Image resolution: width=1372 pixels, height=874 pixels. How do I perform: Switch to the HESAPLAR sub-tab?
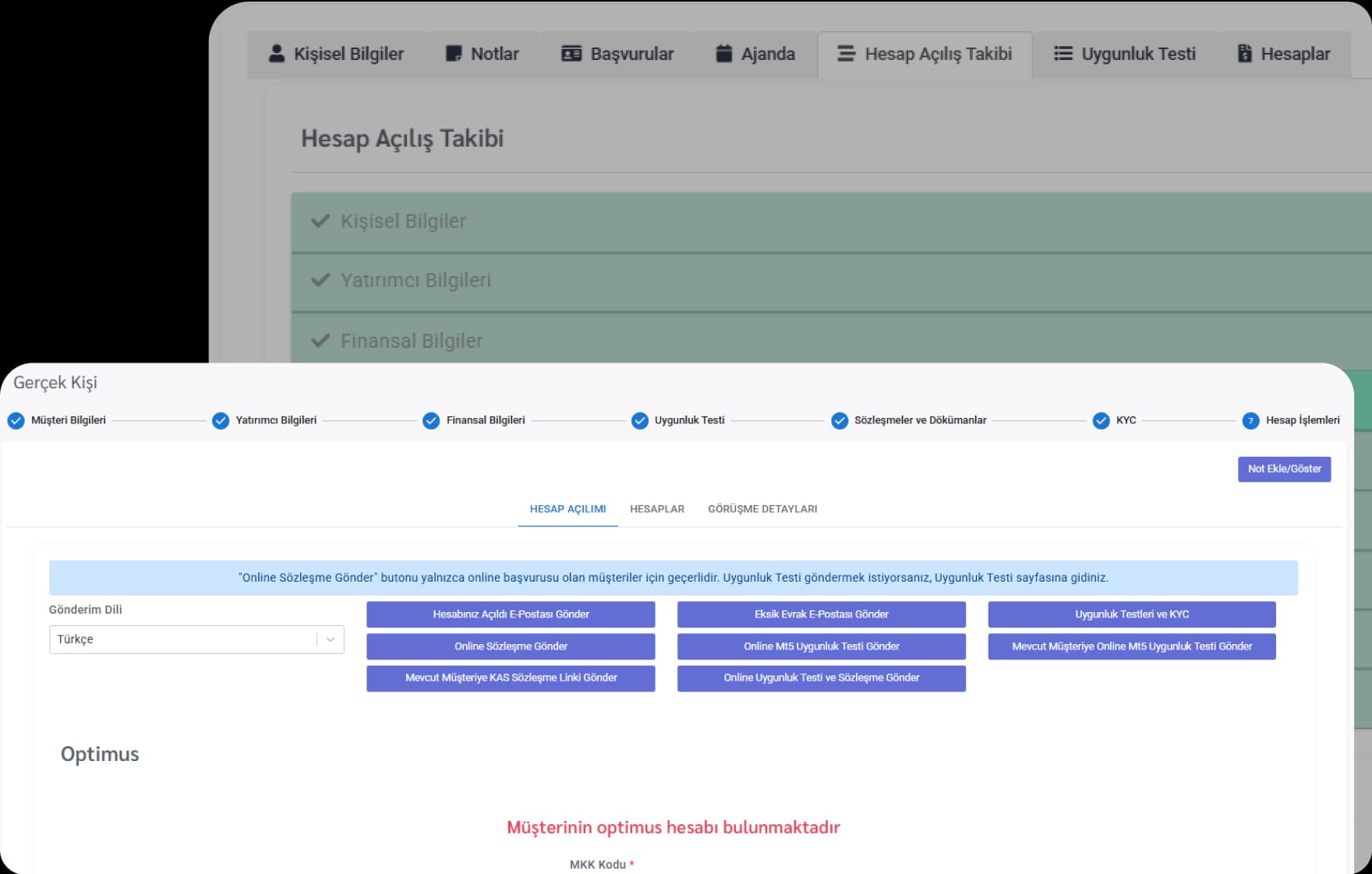(x=656, y=509)
